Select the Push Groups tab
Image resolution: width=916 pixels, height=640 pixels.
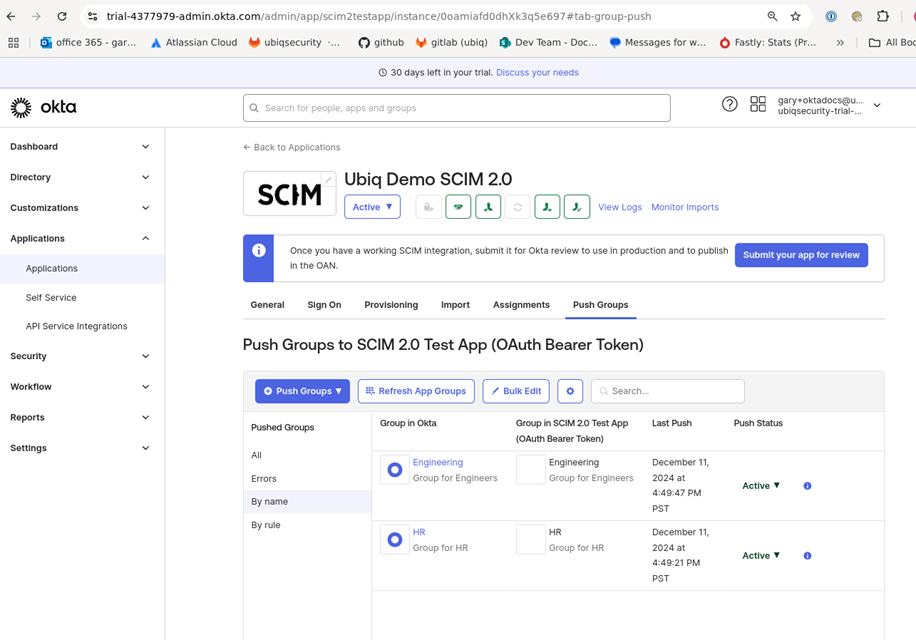pos(601,305)
